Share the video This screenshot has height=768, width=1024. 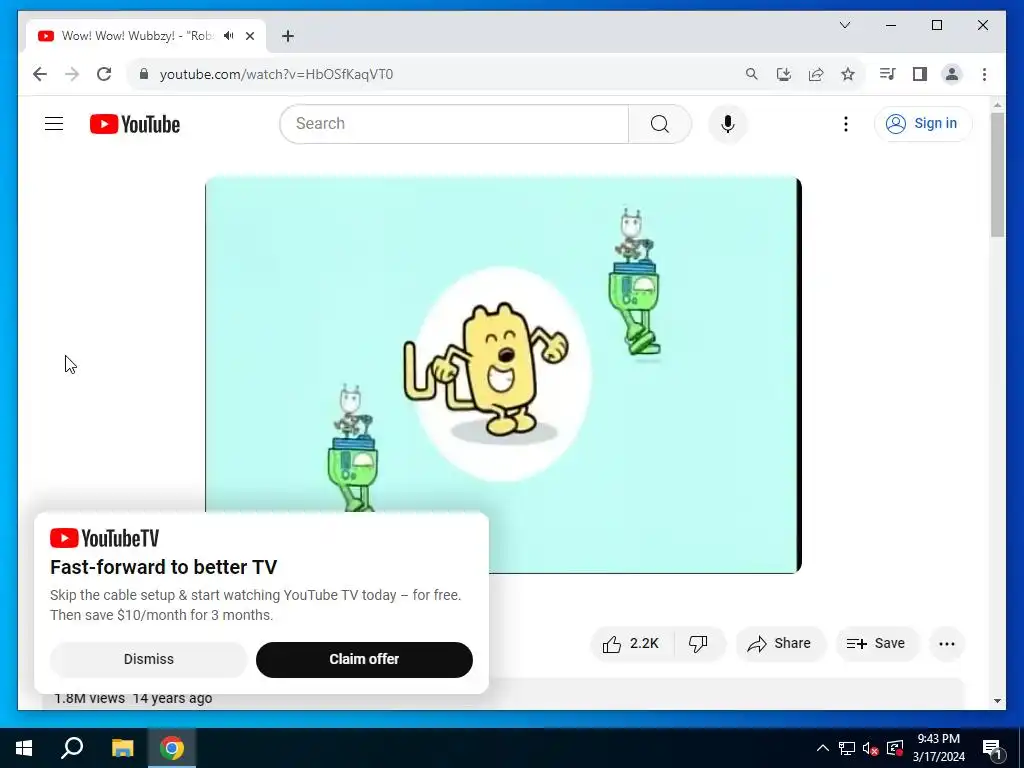pos(780,644)
